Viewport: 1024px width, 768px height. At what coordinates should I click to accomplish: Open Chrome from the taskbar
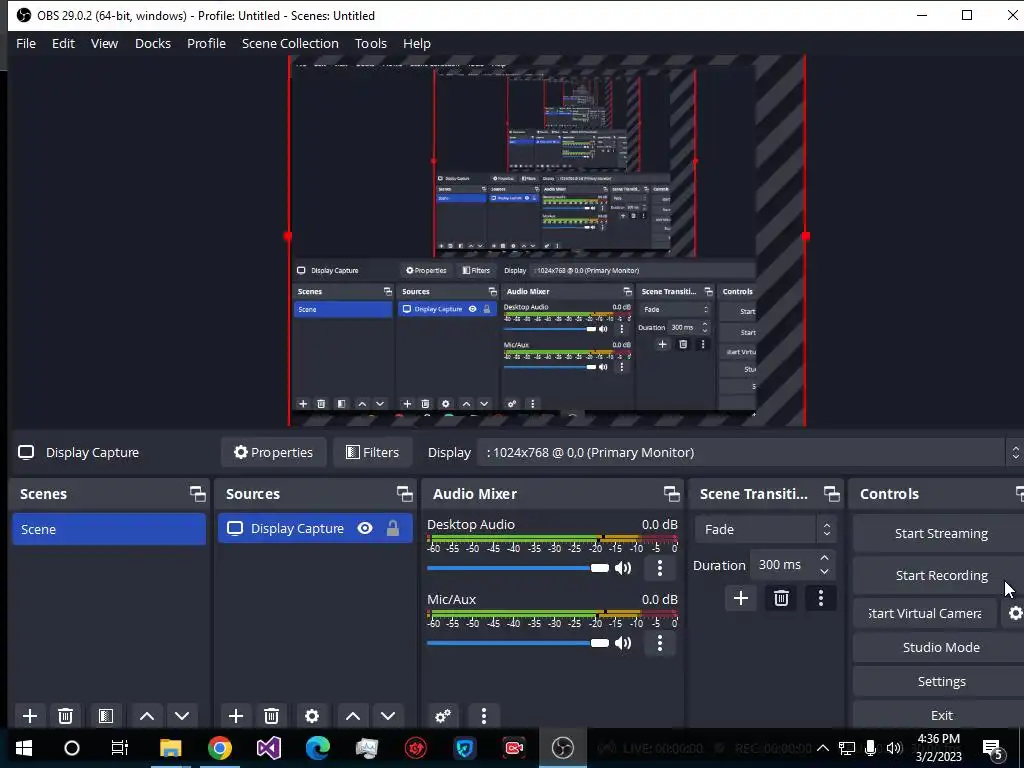pyautogui.click(x=220, y=748)
